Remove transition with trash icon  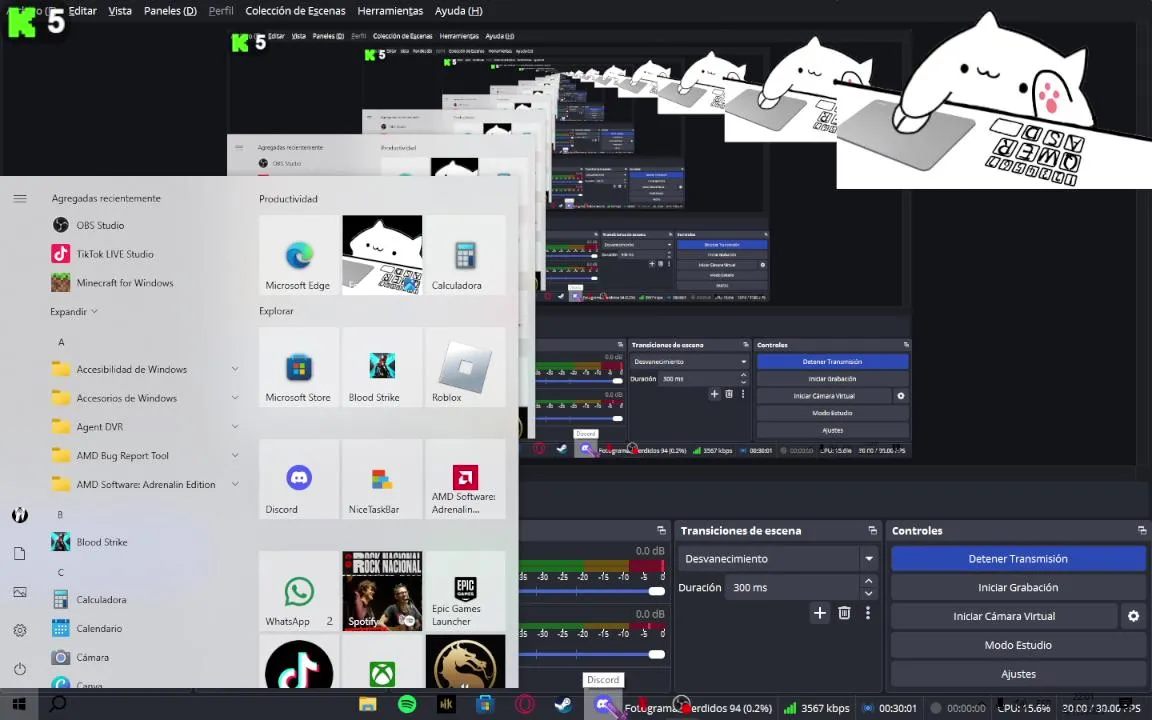point(844,613)
